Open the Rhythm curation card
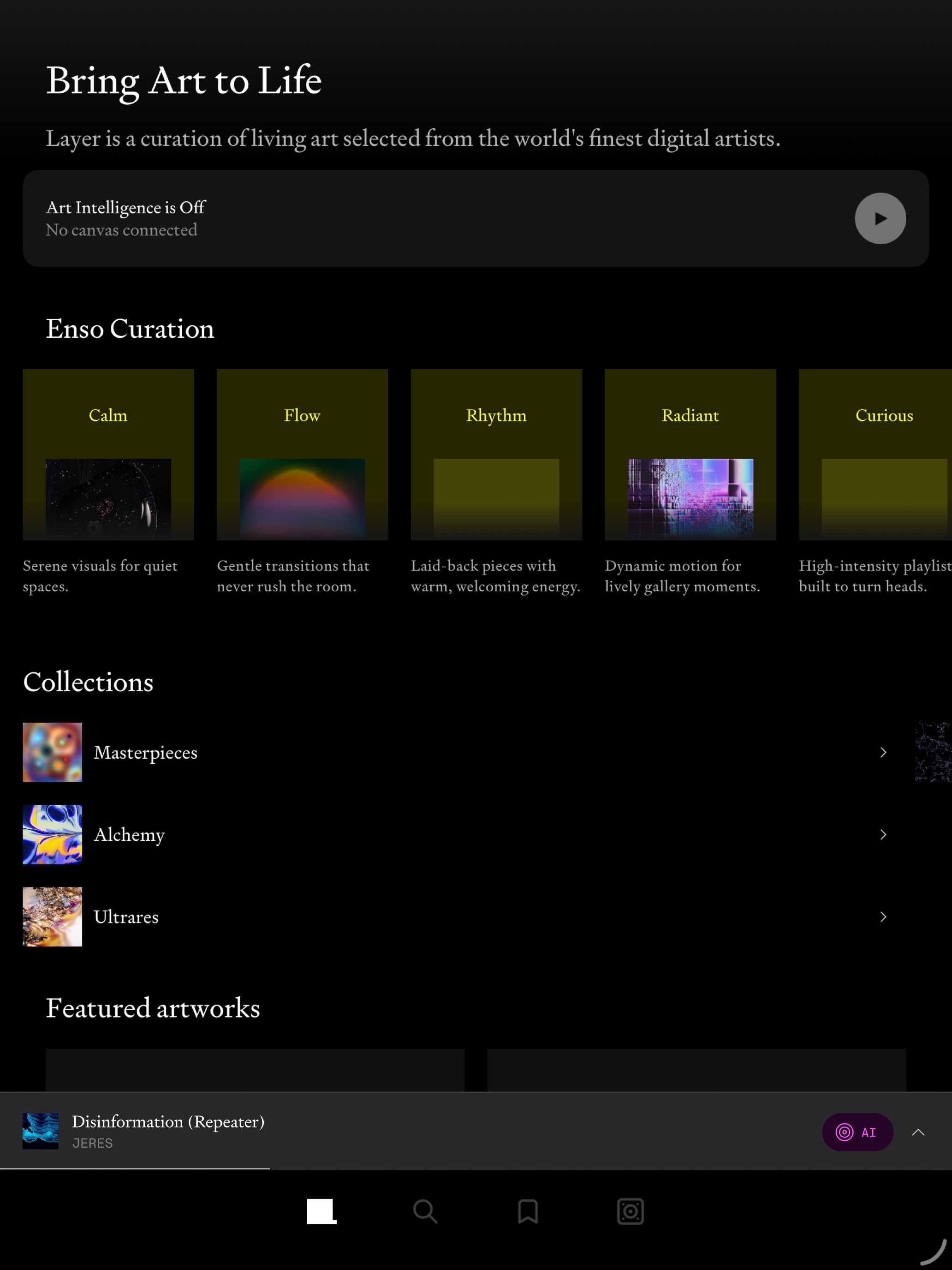952x1270 pixels. point(496,454)
